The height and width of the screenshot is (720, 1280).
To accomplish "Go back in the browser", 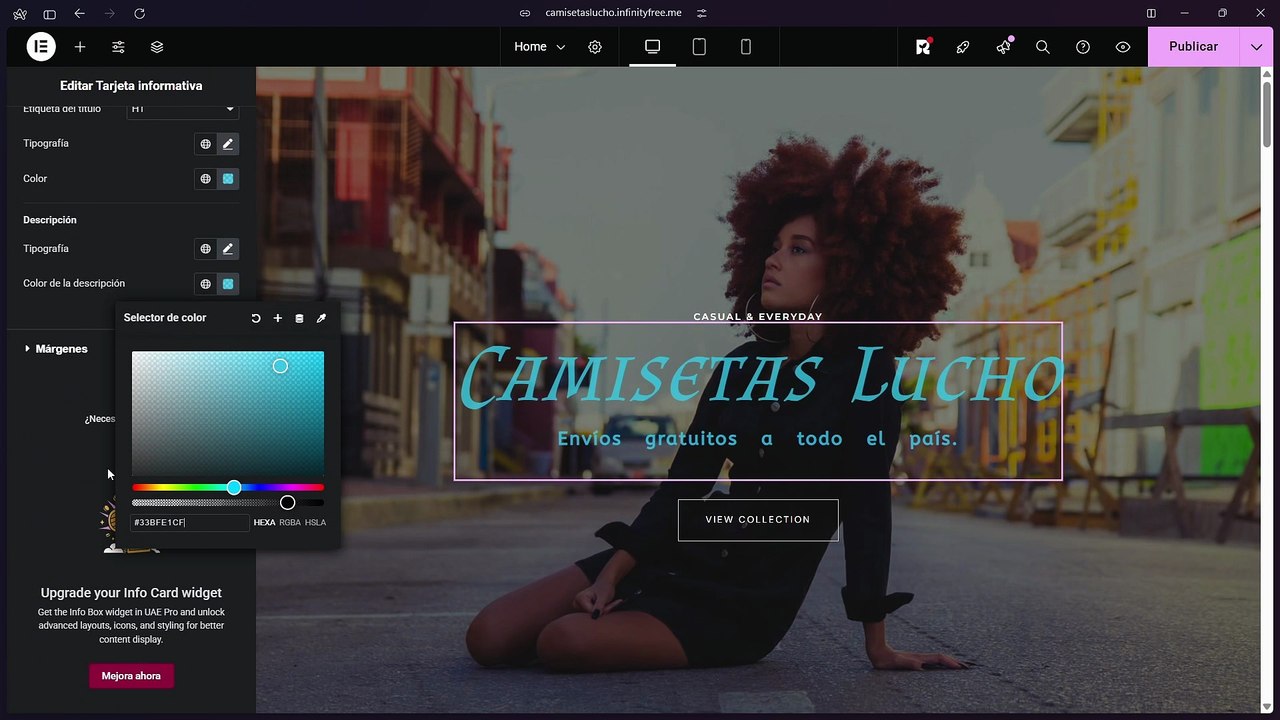I will point(80,13).
